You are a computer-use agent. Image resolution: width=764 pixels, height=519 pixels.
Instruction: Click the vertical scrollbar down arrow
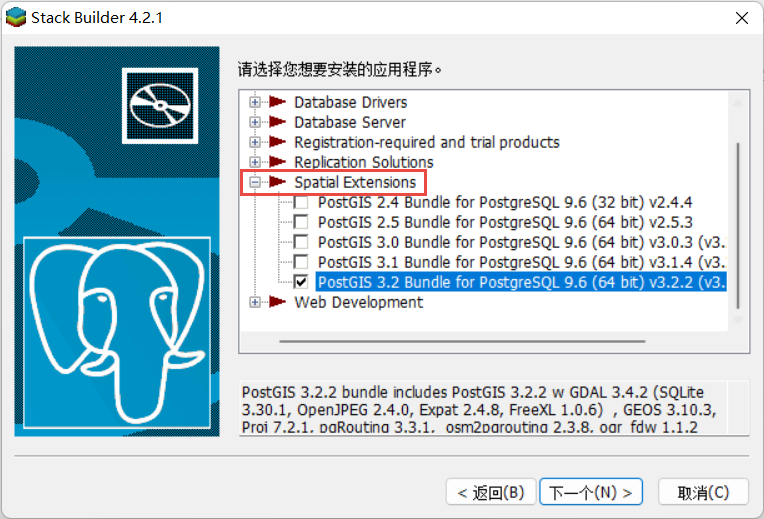738,320
